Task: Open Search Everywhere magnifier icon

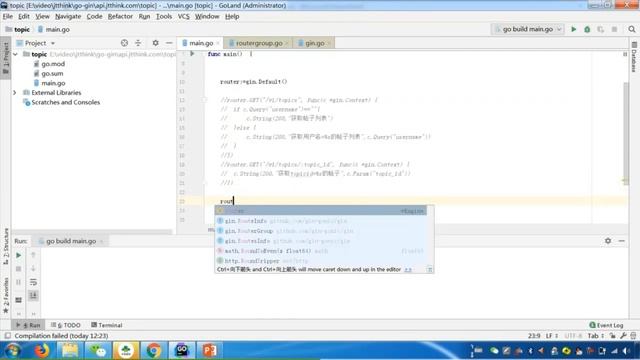Action: tap(632, 29)
